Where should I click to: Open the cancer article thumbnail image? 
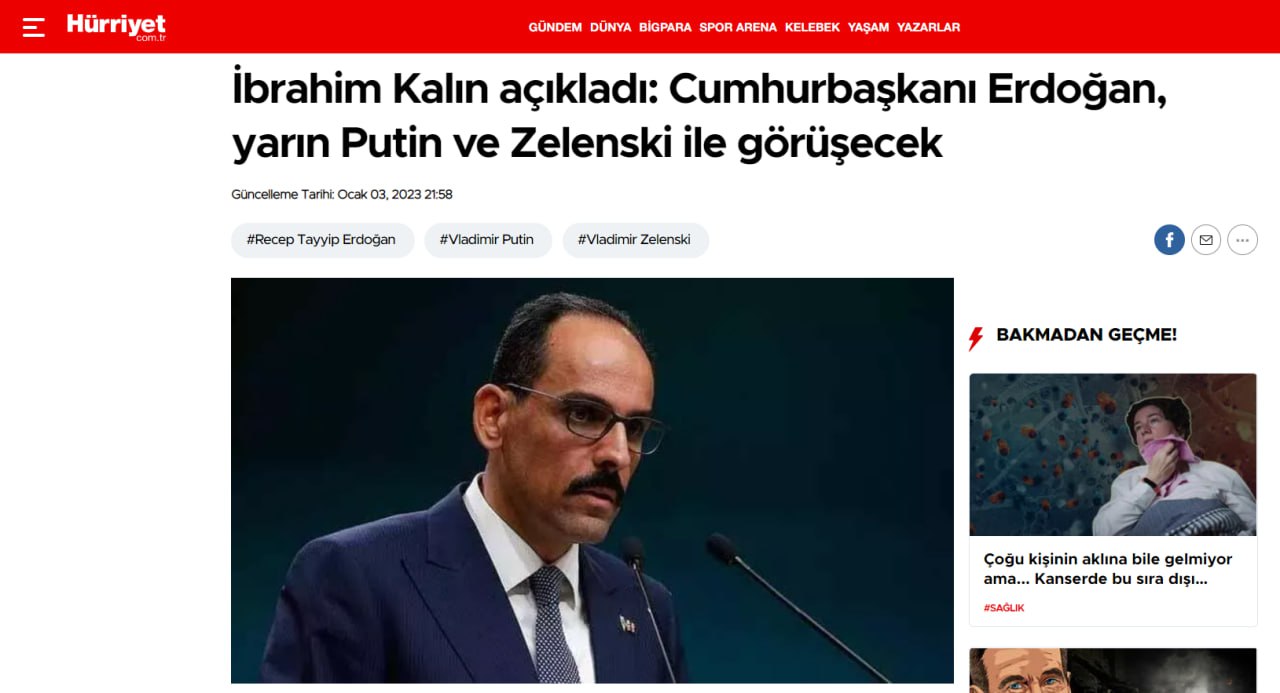(x=1113, y=455)
